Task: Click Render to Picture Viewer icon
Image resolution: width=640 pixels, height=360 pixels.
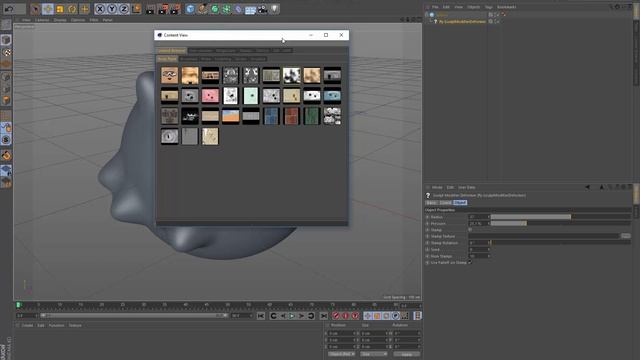Action: (163, 9)
